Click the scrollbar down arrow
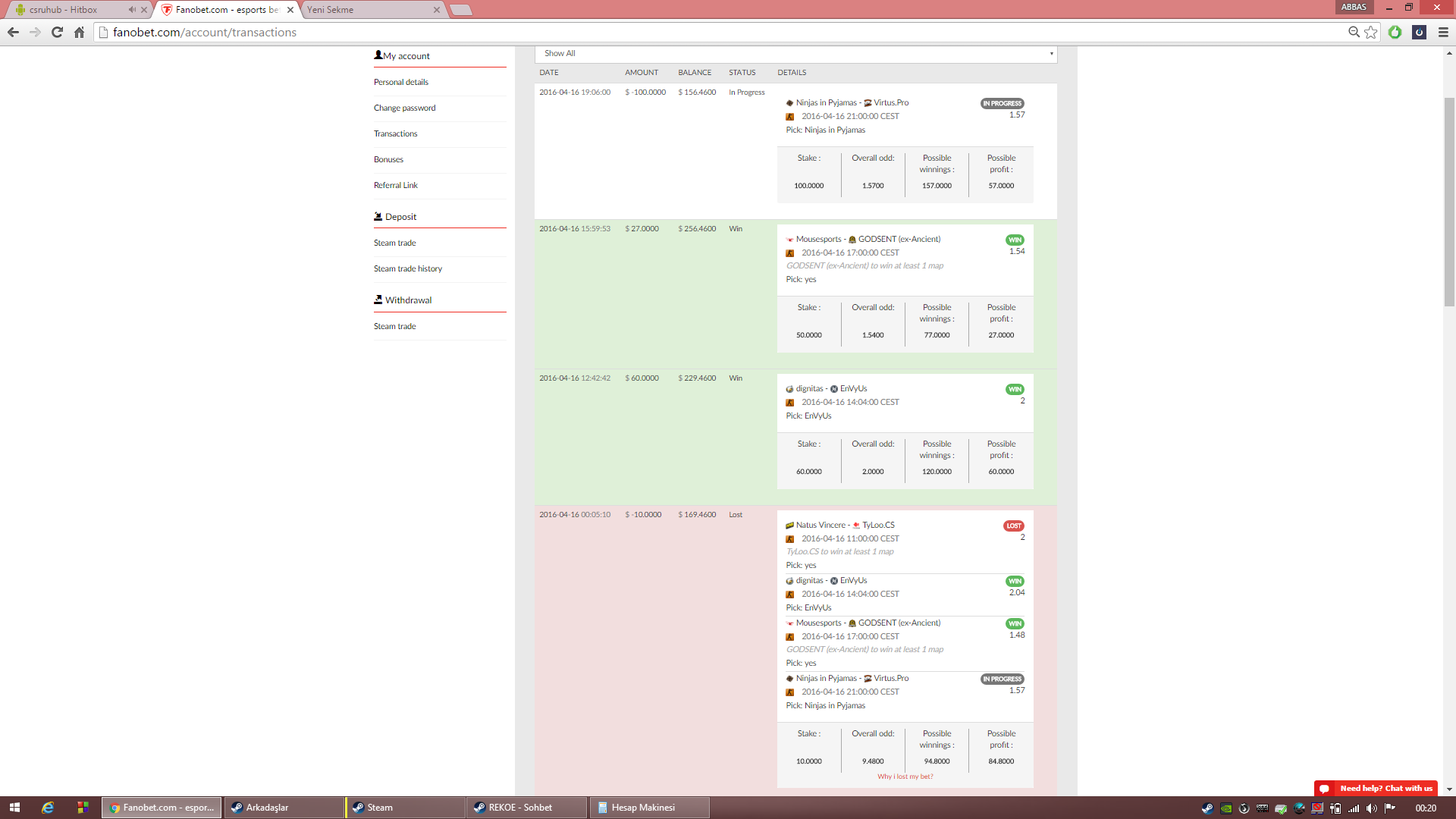This screenshot has width=1456, height=819. tap(1449, 789)
